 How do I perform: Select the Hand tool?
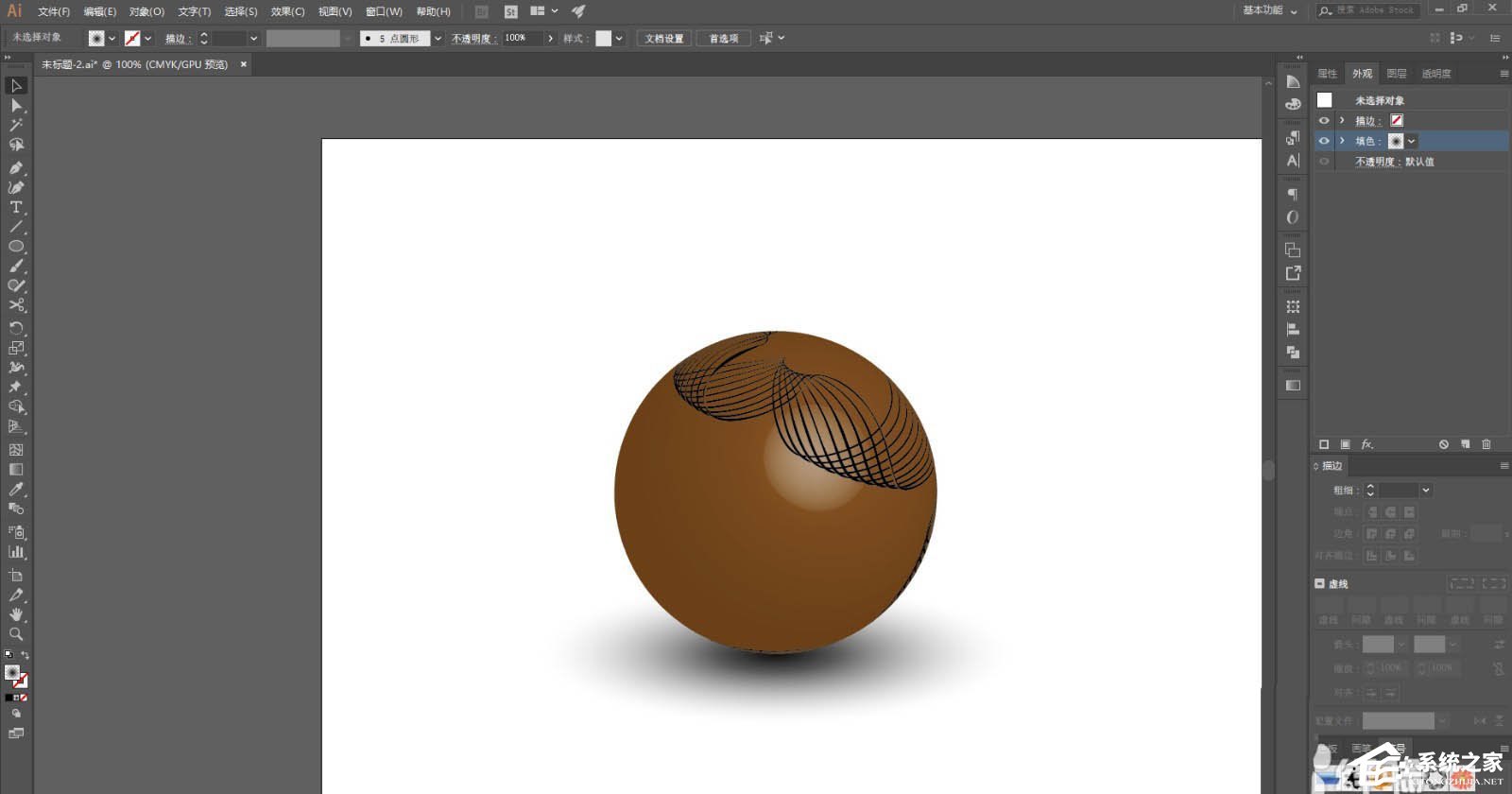pyautogui.click(x=16, y=614)
